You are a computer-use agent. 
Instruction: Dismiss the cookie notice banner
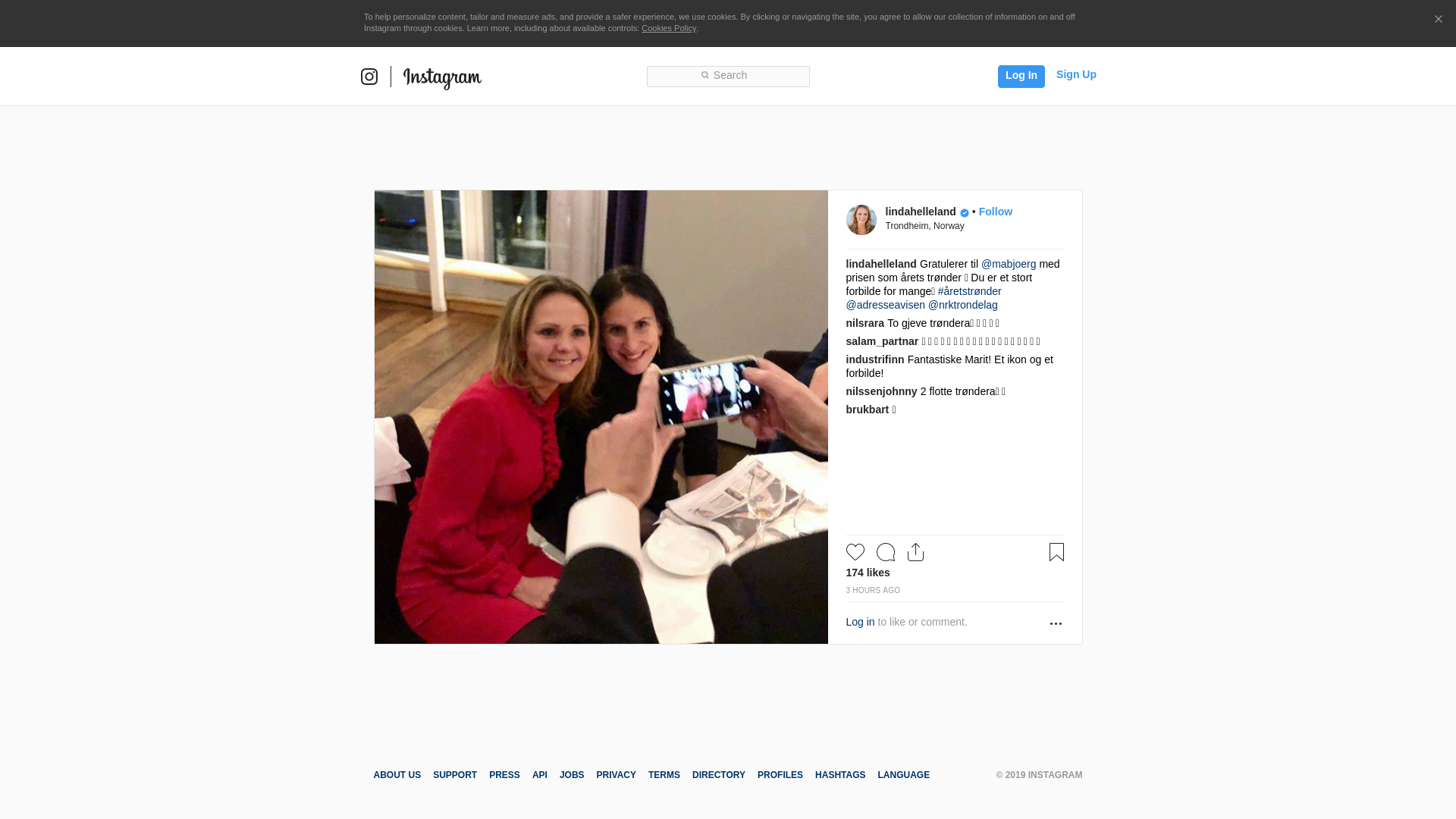point(1438,19)
